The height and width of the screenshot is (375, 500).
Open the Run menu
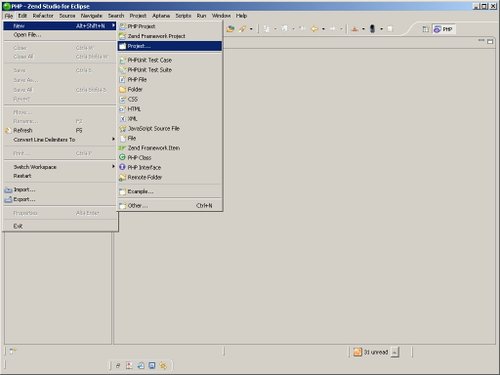coord(201,16)
